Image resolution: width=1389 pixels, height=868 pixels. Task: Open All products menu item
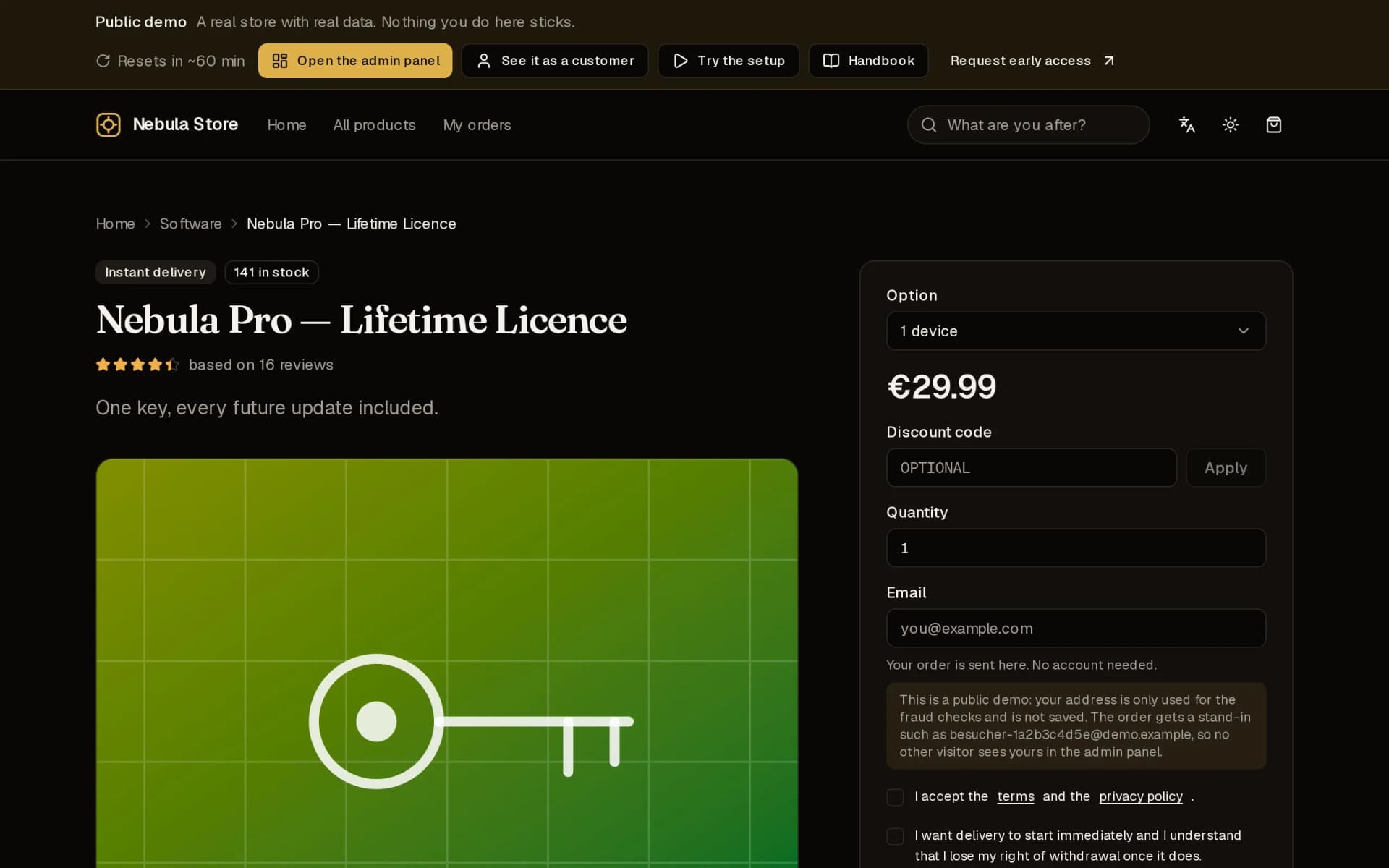click(x=374, y=125)
